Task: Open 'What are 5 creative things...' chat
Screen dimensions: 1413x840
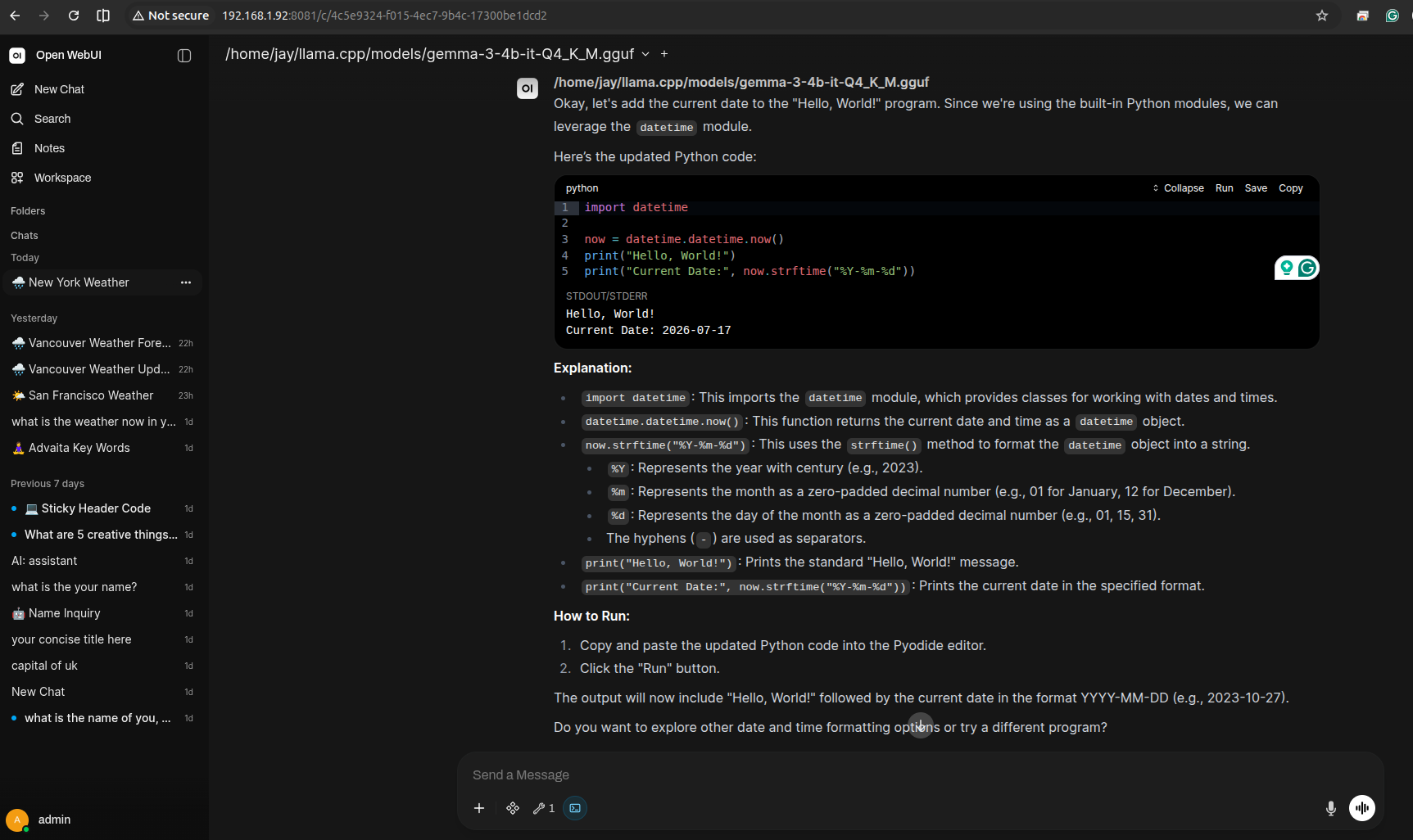Action: point(101,535)
